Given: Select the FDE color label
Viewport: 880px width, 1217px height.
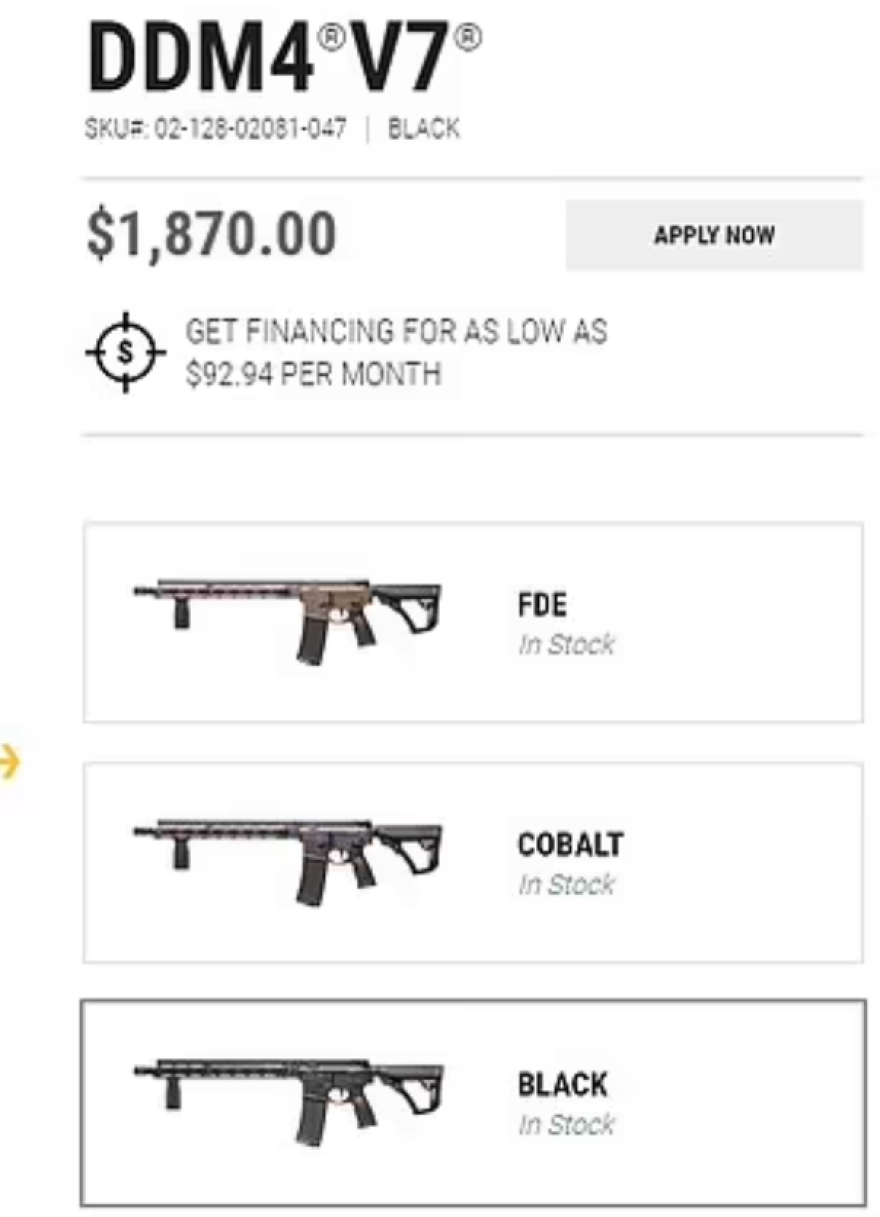Looking at the screenshot, I should click(542, 606).
